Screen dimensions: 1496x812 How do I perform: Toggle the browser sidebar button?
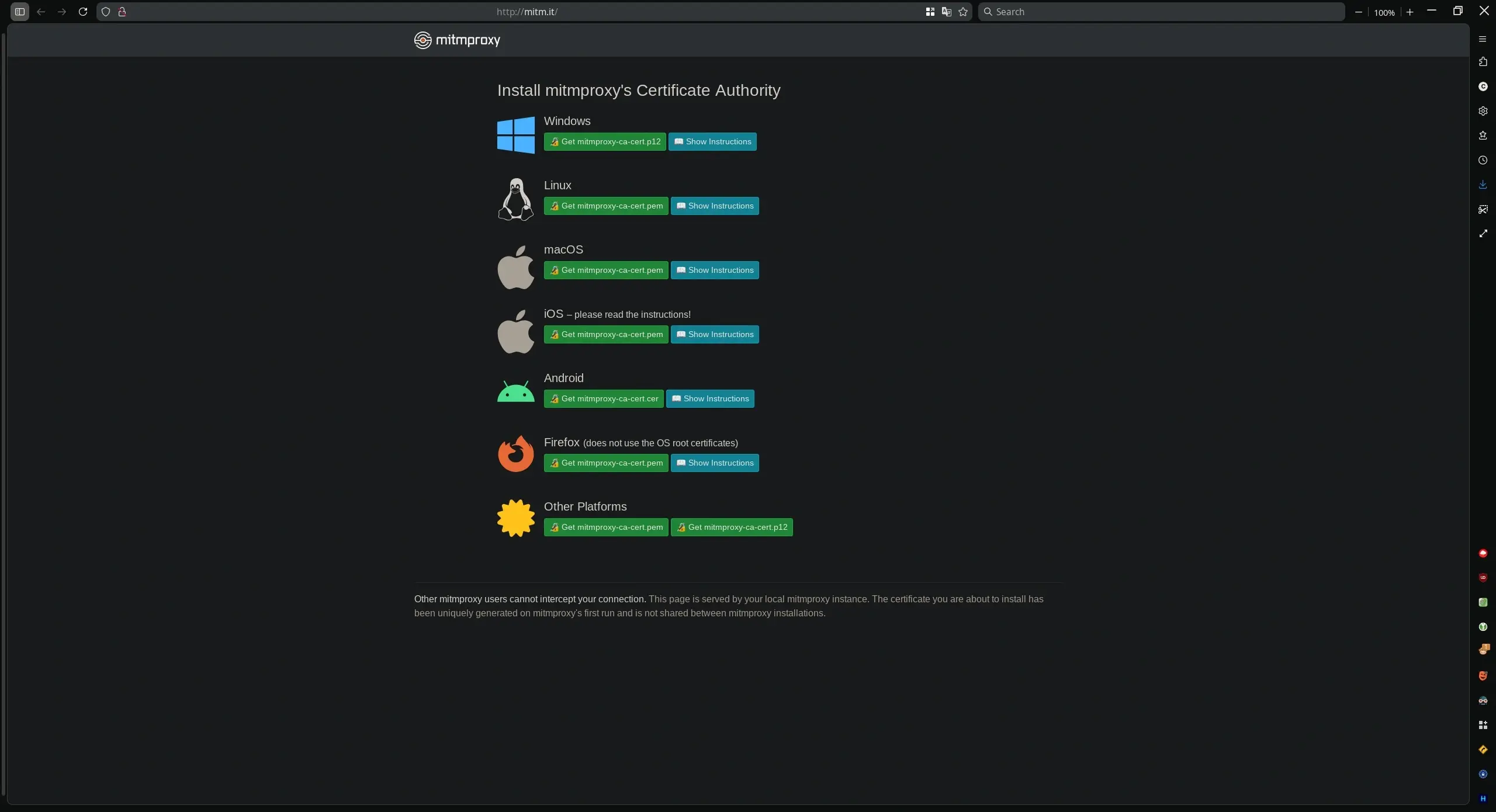coord(19,12)
